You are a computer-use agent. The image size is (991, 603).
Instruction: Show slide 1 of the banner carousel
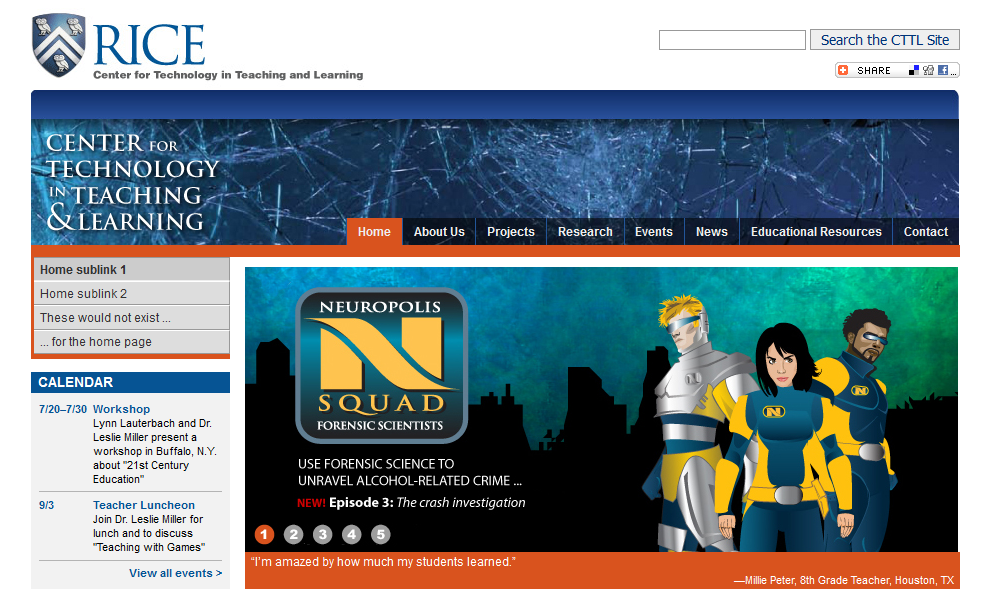click(x=264, y=535)
